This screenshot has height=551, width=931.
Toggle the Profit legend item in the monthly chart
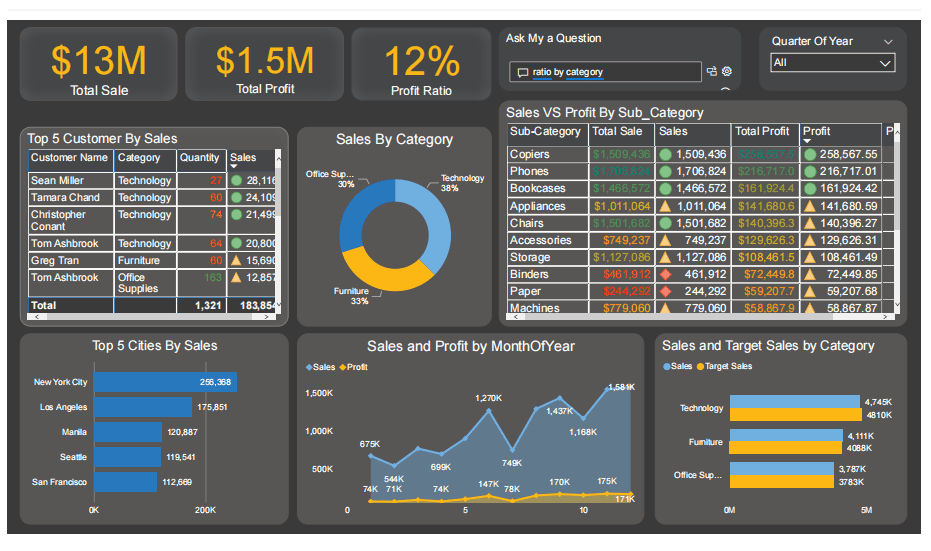coord(353,367)
